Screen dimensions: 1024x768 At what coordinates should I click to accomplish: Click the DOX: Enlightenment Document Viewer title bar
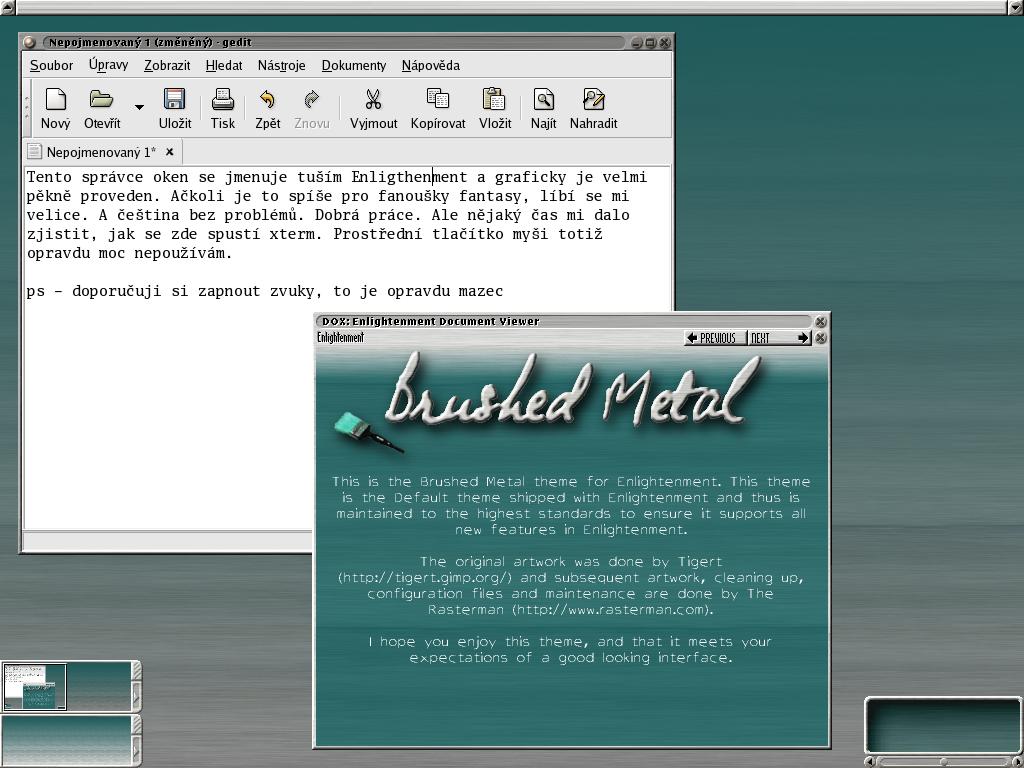565,321
